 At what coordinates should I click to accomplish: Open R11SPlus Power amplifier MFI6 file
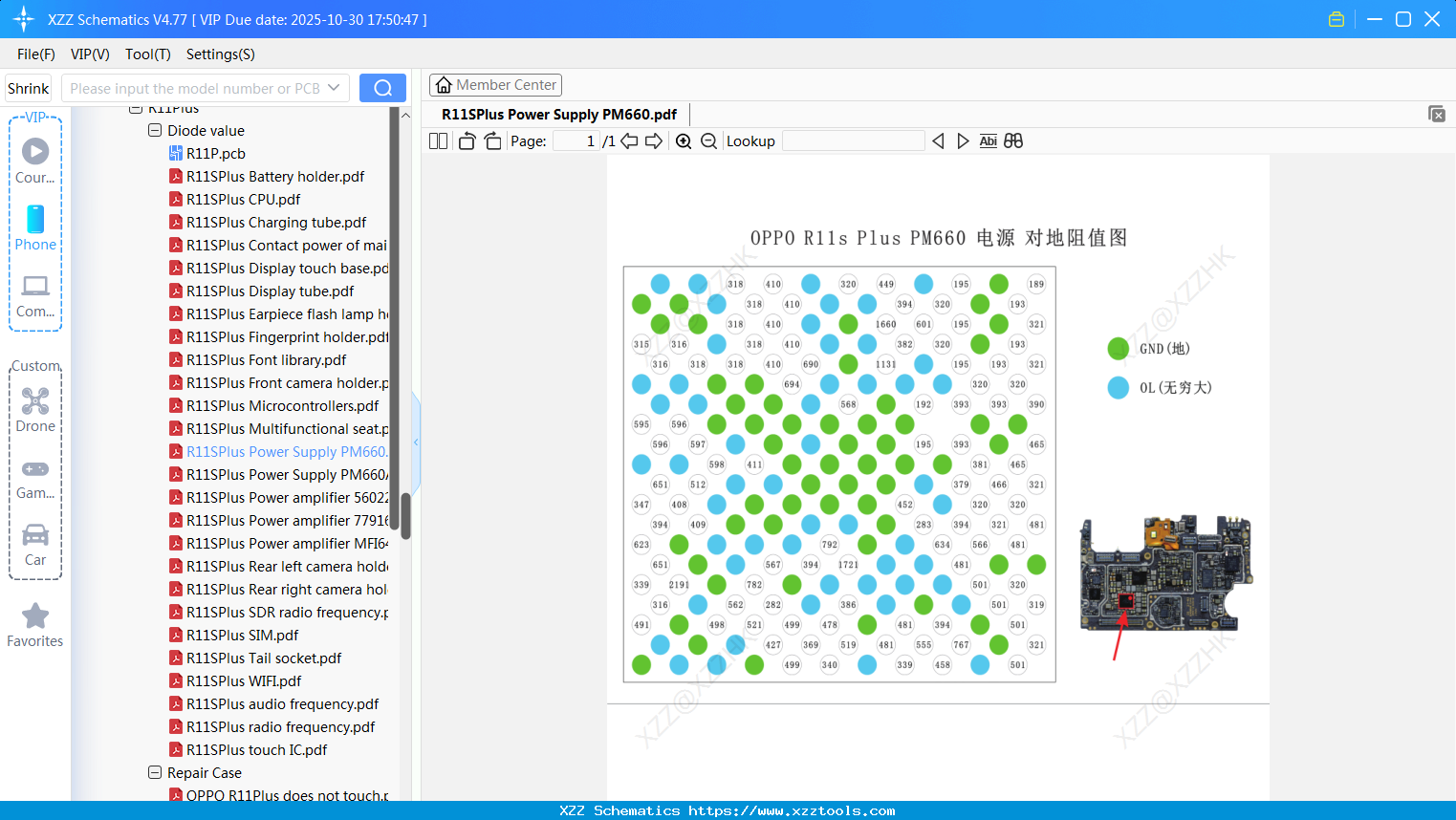tap(287, 543)
